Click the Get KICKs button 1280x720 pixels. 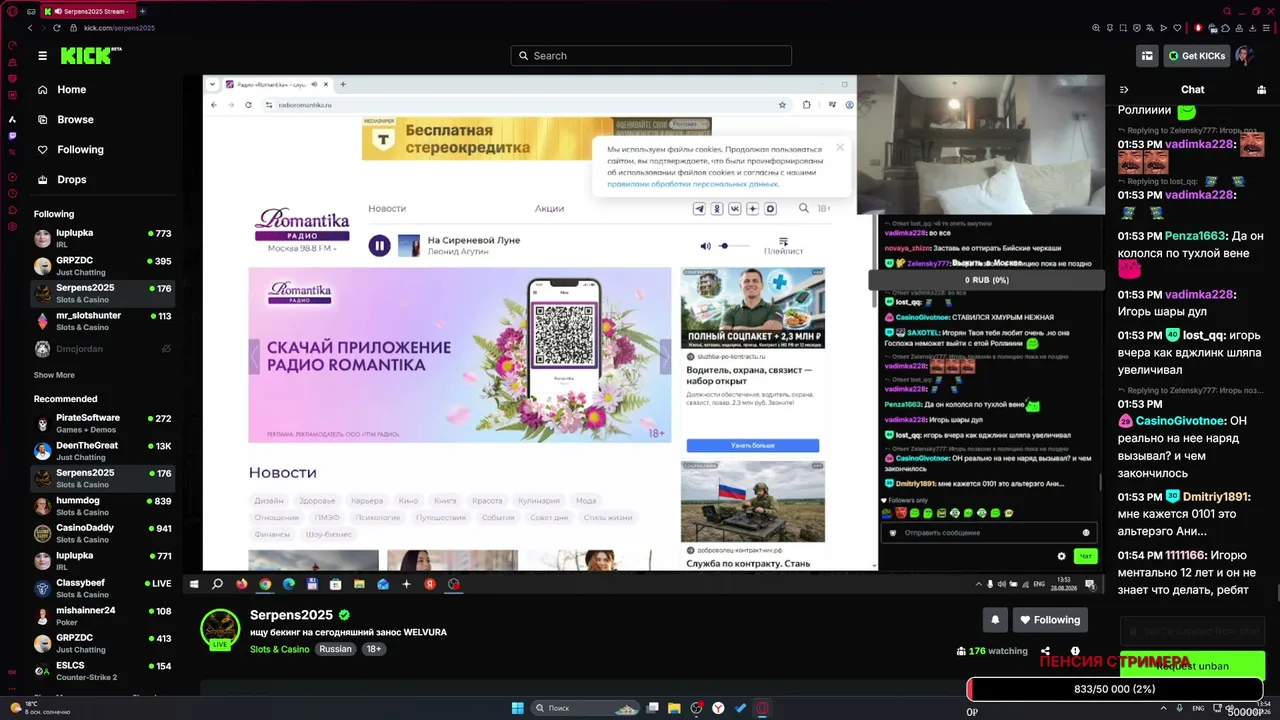coord(1196,56)
